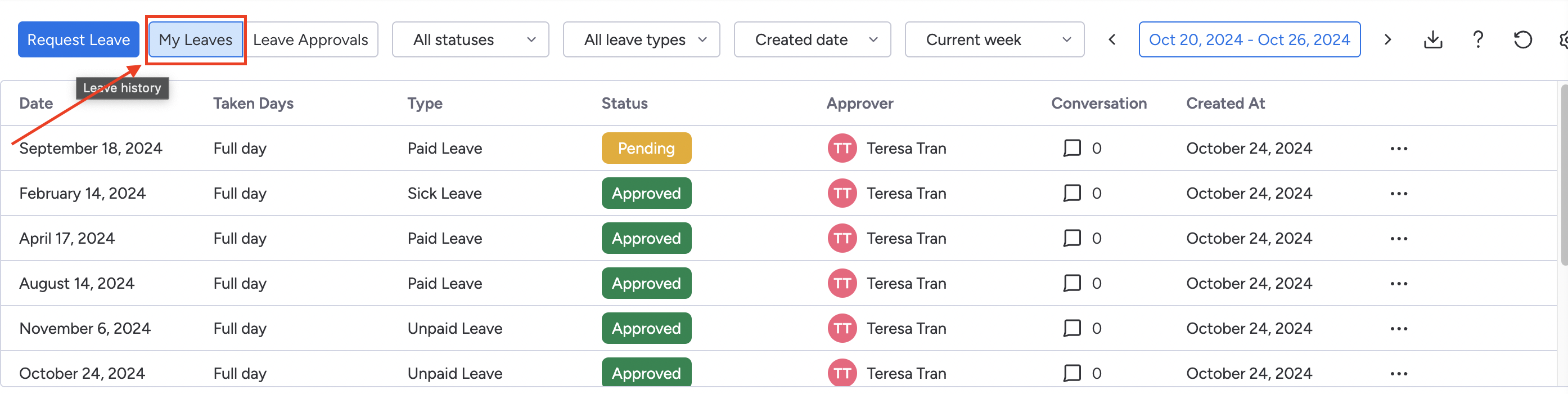
Task: Click the next week chevron arrow
Action: pyautogui.click(x=1388, y=39)
